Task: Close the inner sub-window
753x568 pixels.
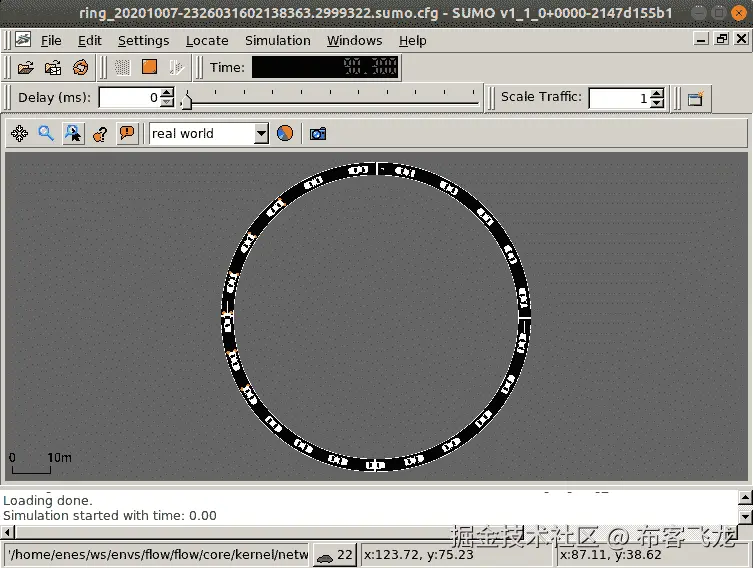Action: click(741, 39)
